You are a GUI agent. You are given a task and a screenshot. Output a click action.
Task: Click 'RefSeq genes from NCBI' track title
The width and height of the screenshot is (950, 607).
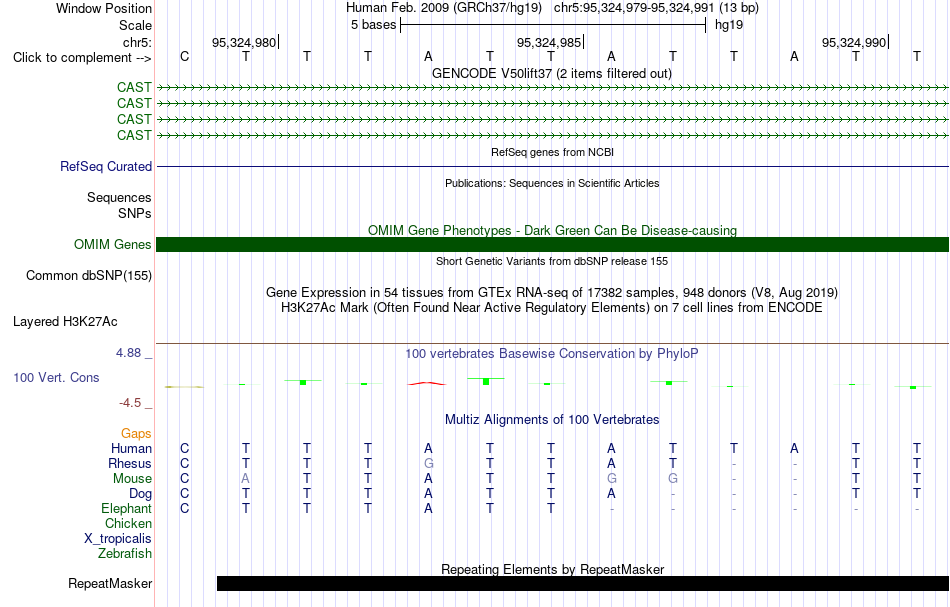click(x=552, y=153)
